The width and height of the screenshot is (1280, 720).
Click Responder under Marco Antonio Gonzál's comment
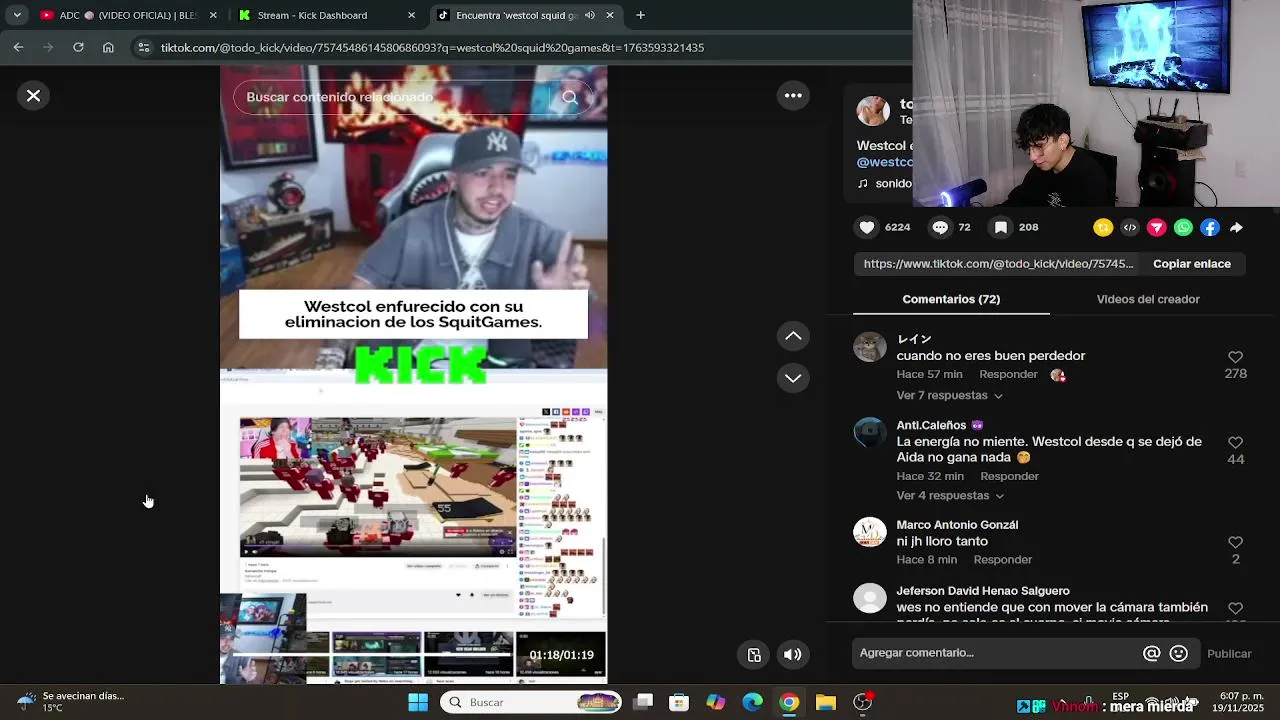(x=1002, y=560)
